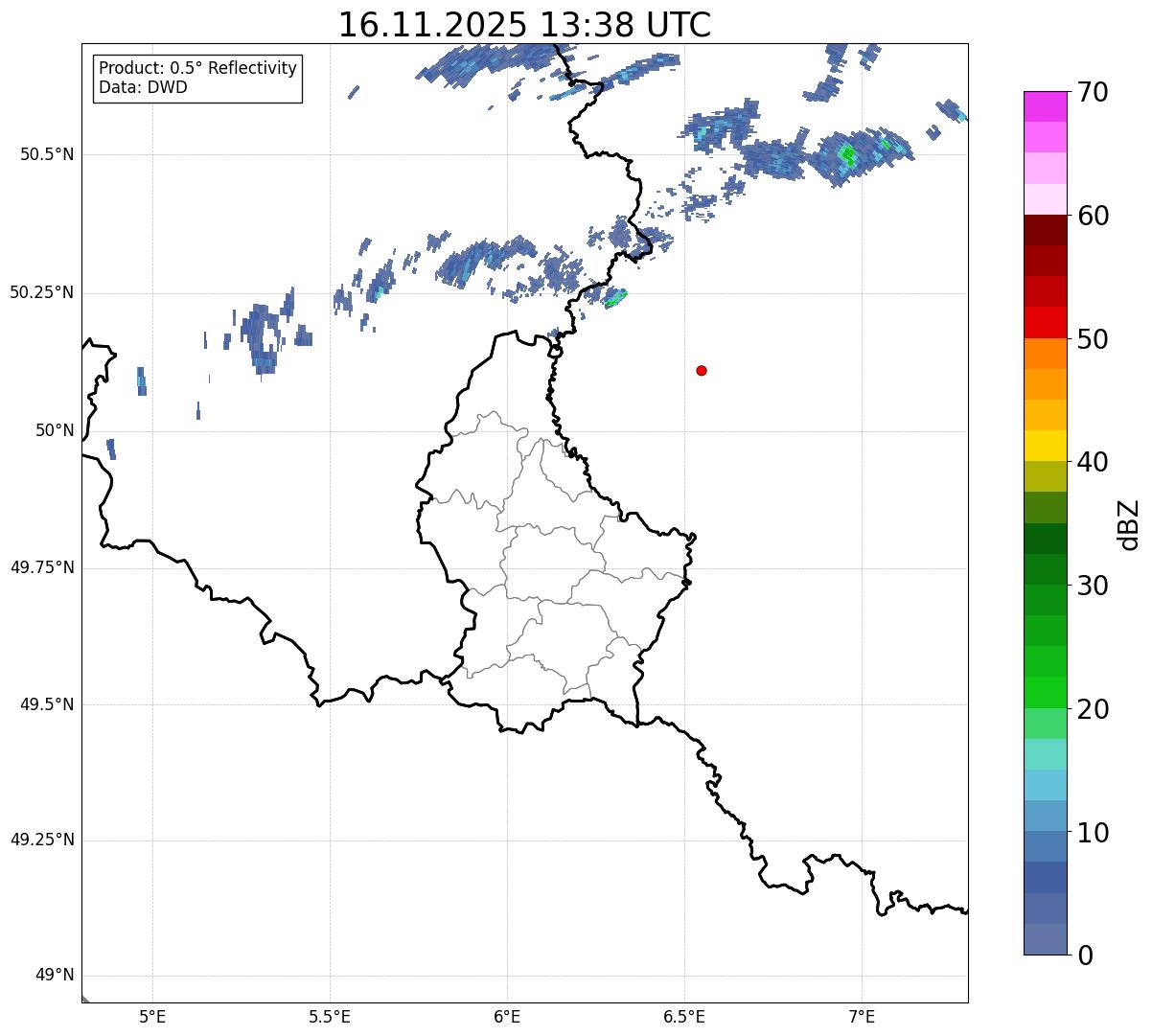Image resolution: width=1152 pixels, height=1036 pixels.
Task: Click the olive colorbar swatch below 40
Action: coord(1045,476)
